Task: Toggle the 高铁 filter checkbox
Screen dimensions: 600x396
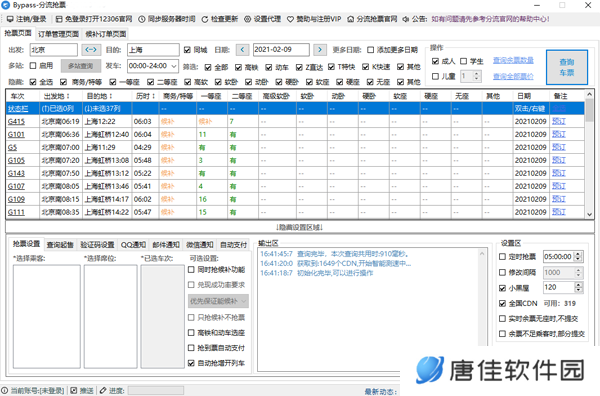Action: [238, 67]
